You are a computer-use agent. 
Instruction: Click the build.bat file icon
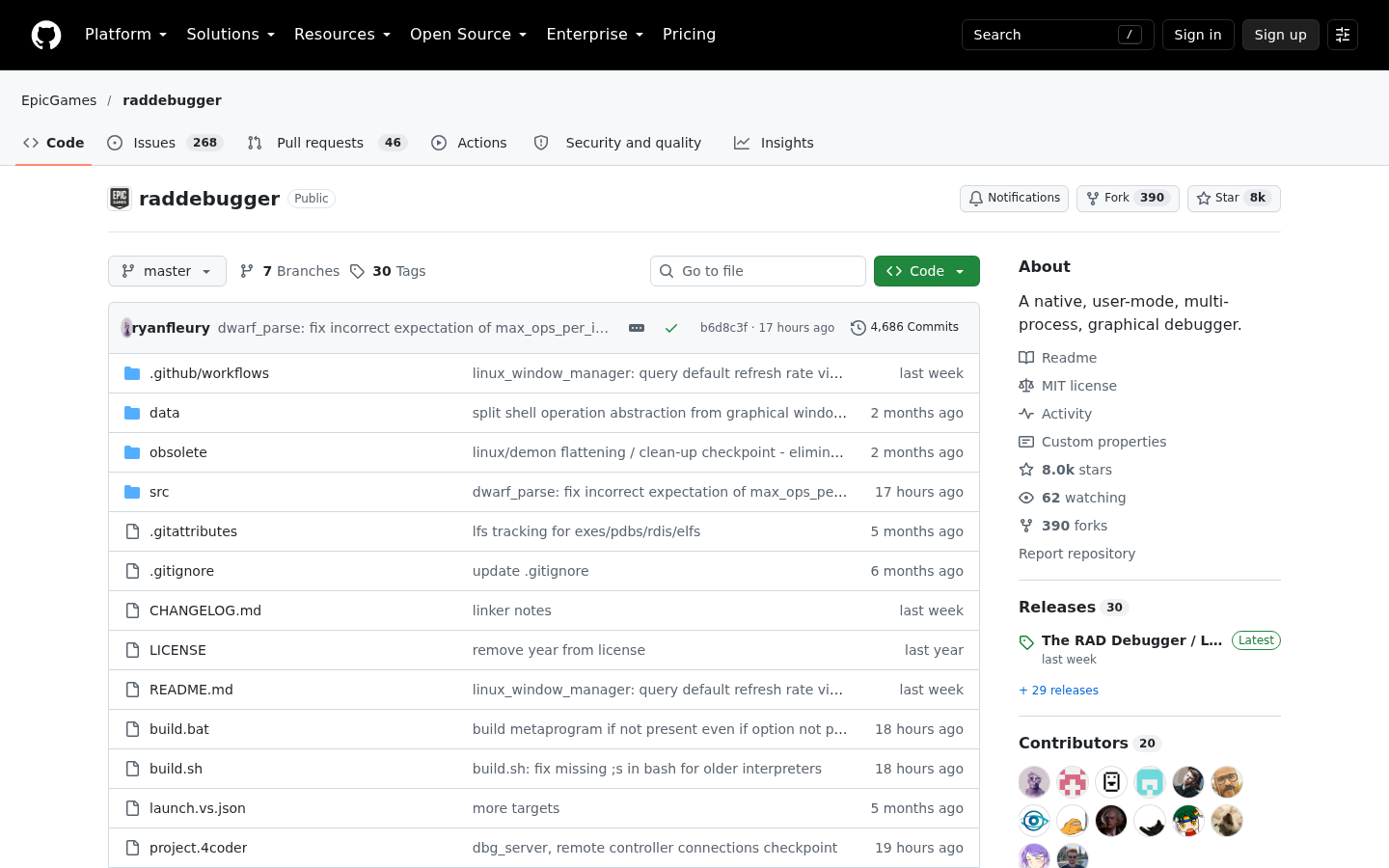pyautogui.click(x=132, y=729)
